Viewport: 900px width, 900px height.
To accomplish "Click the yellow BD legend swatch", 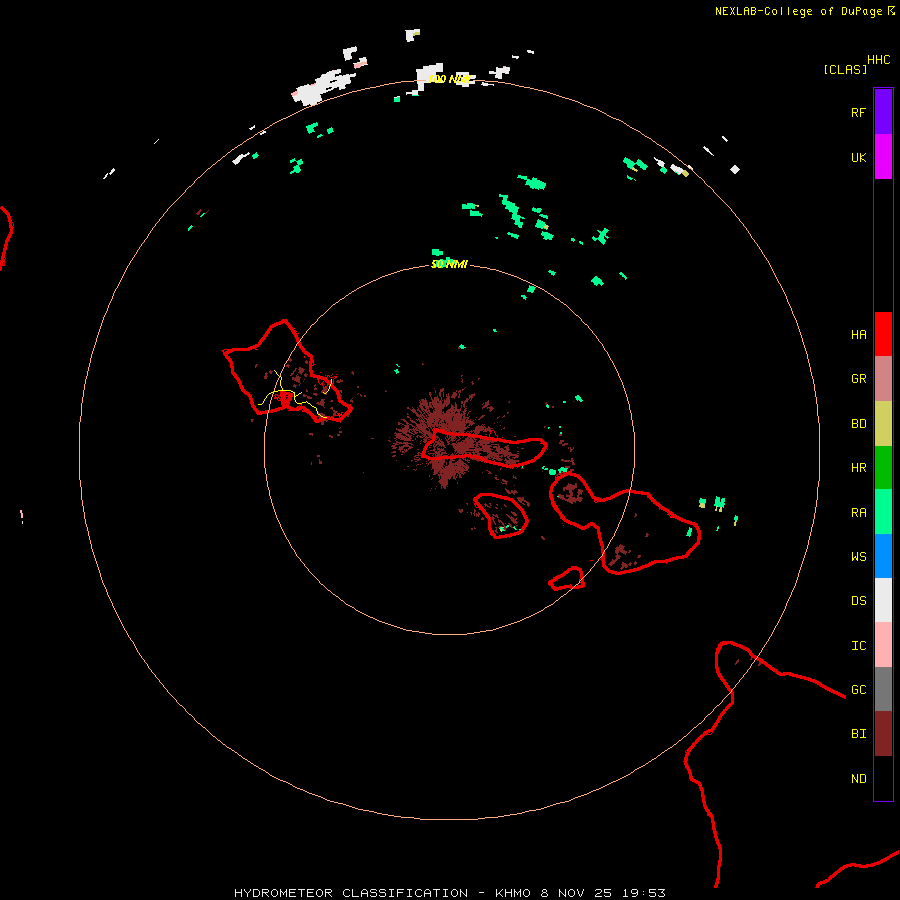I will click(x=883, y=424).
